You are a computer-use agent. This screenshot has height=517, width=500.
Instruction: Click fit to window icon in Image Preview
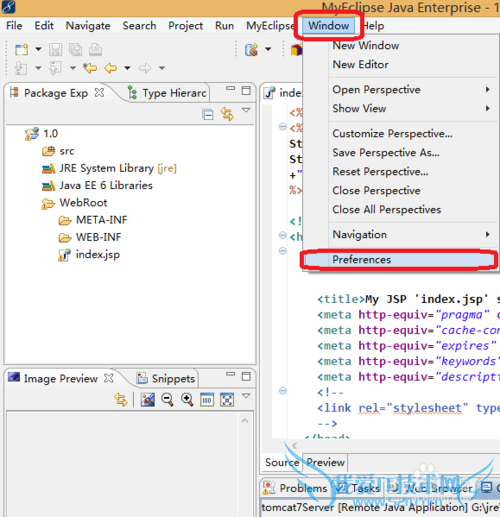click(227, 400)
